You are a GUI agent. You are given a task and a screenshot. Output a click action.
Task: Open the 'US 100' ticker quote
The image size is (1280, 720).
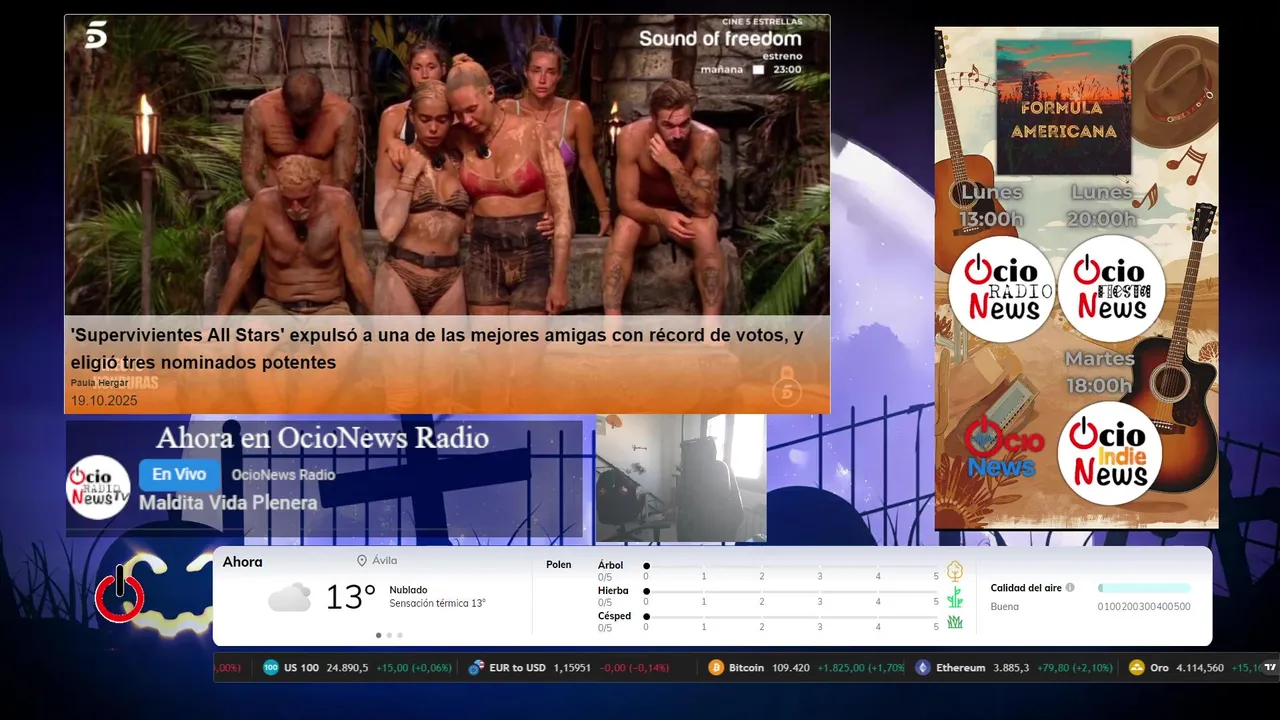tap(358, 667)
